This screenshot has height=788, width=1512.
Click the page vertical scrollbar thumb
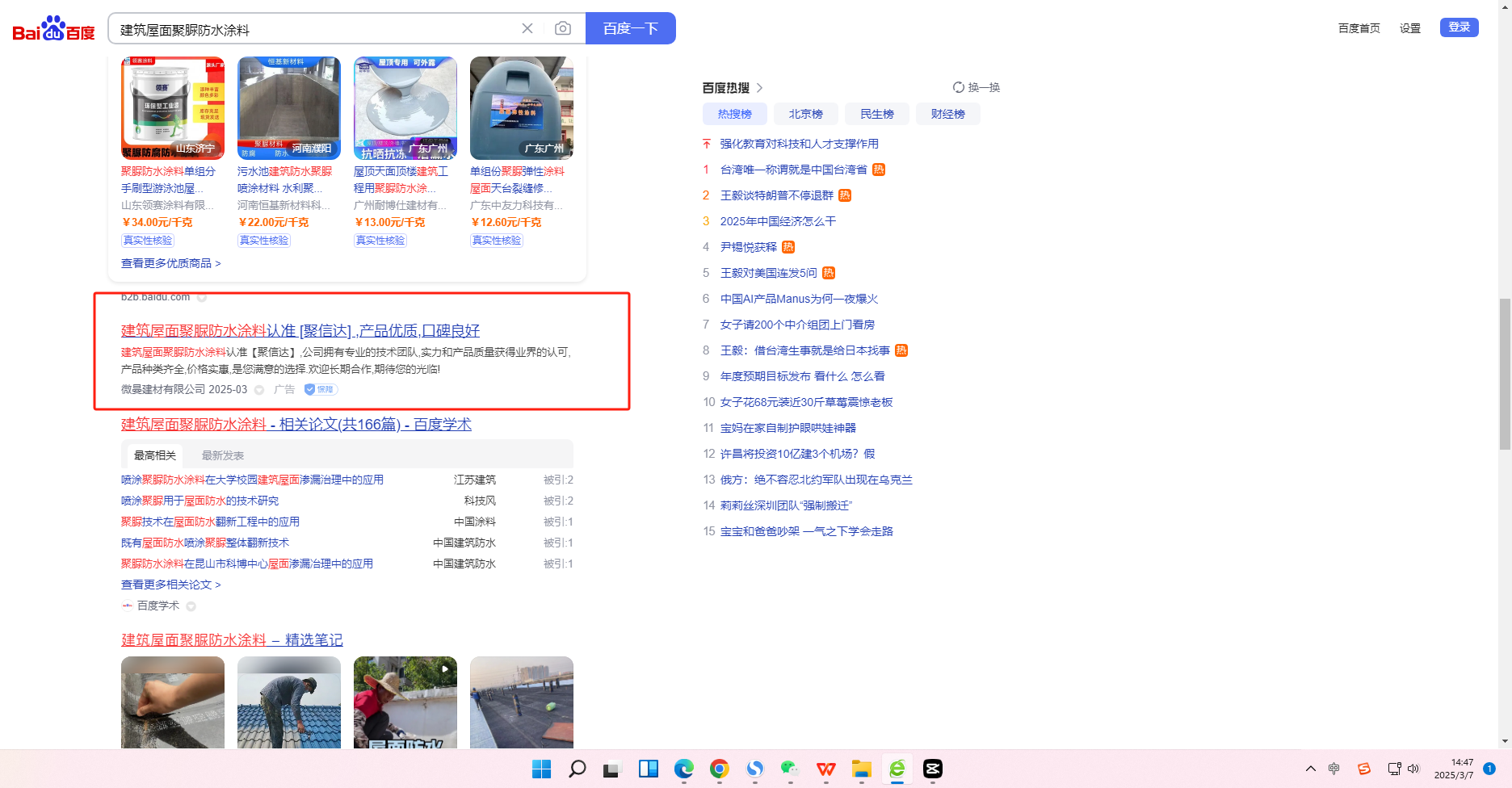(x=1504, y=373)
